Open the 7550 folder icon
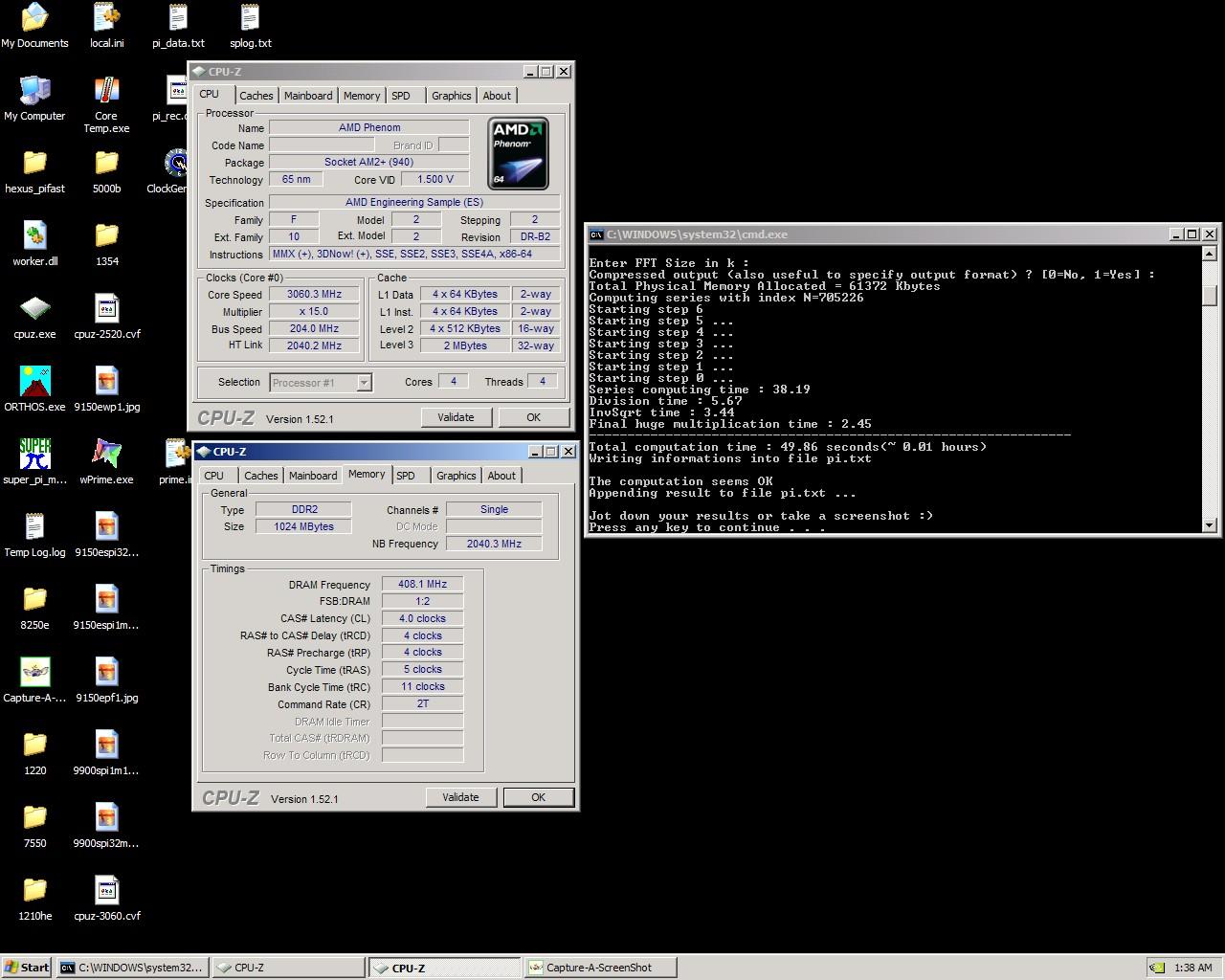The height and width of the screenshot is (980, 1225). tap(34, 825)
